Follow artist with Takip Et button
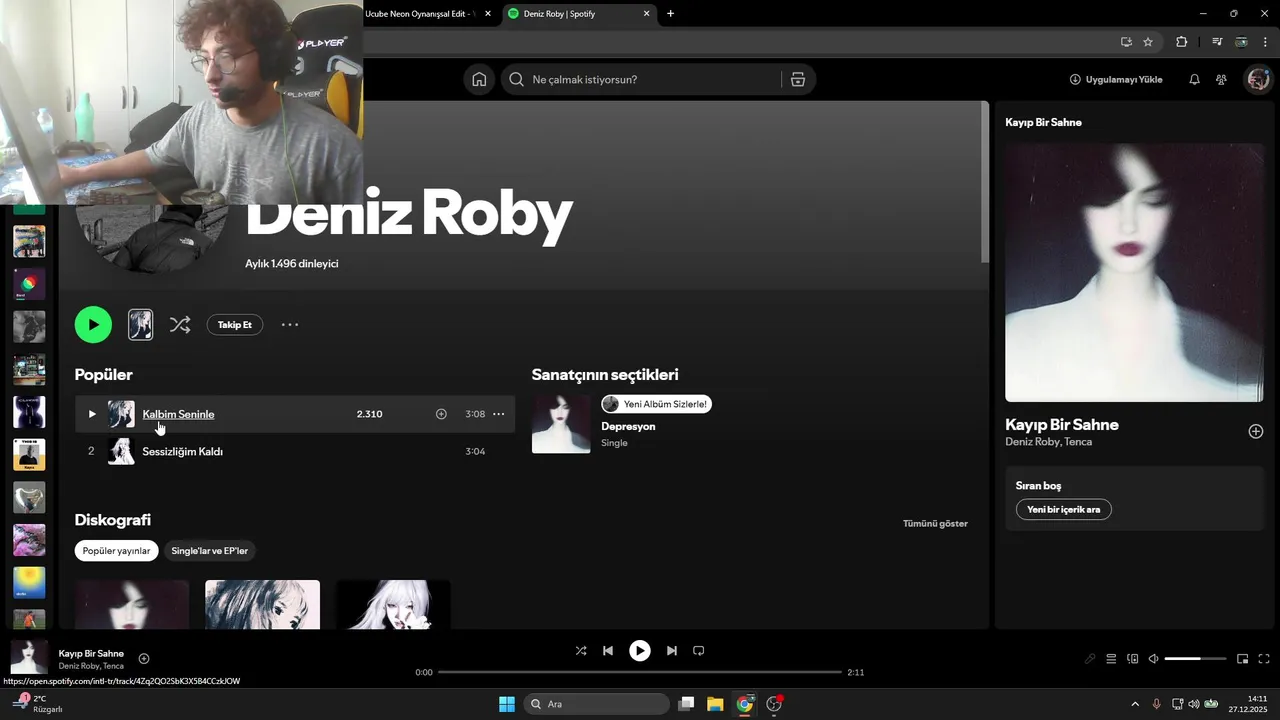The height and width of the screenshot is (720, 1280). 235,325
